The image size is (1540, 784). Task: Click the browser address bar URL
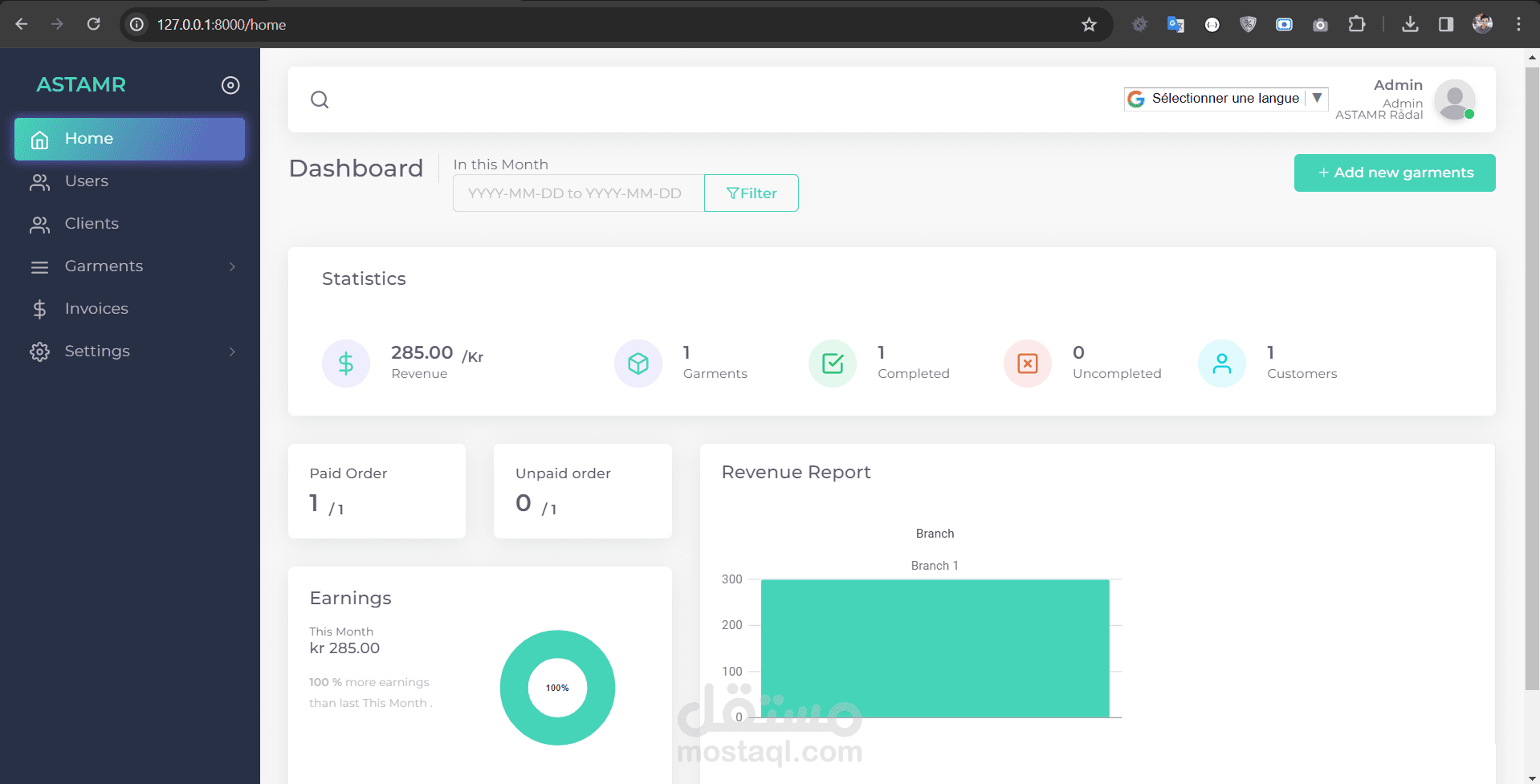[x=222, y=25]
